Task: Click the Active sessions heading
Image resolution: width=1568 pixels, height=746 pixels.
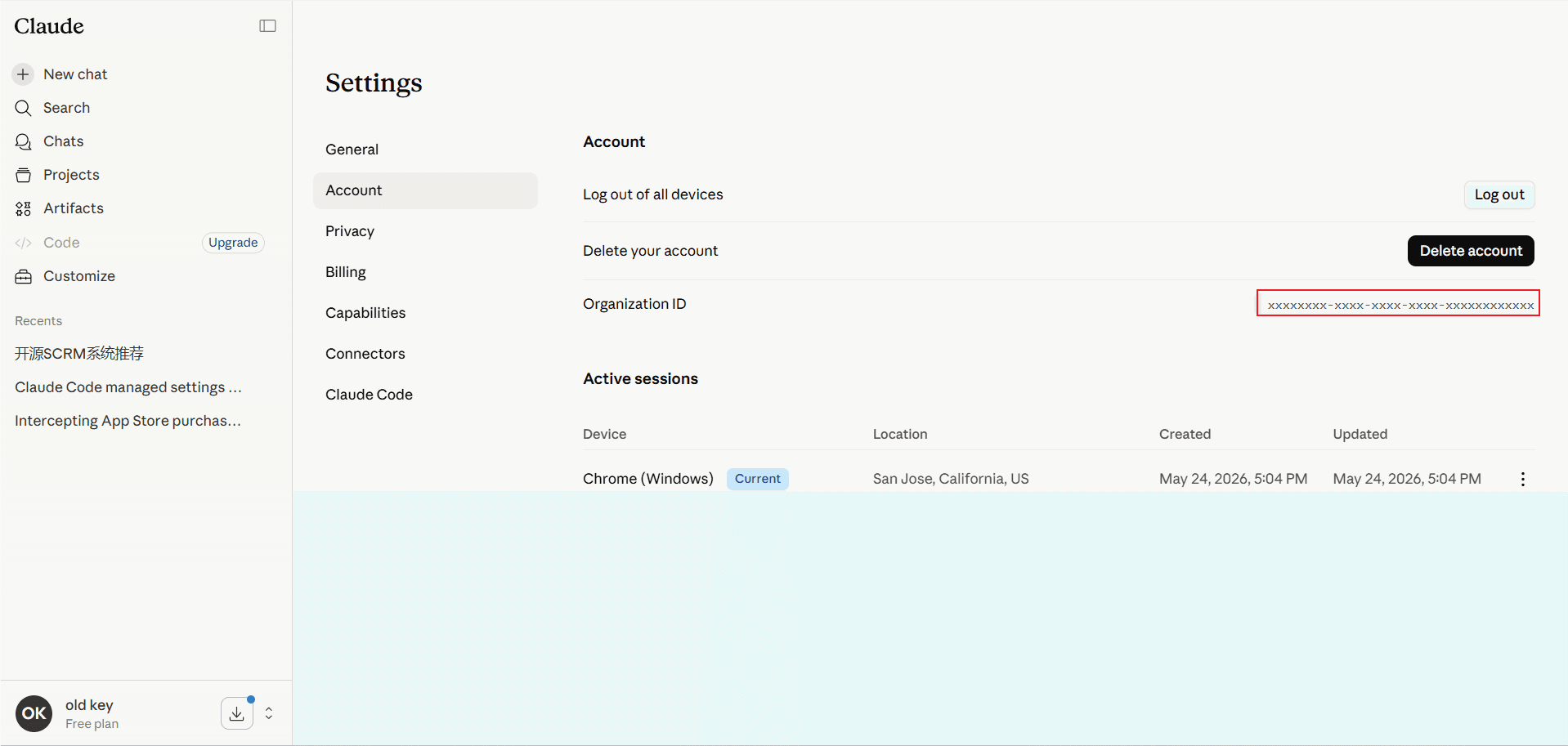Action: (x=641, y=378)
